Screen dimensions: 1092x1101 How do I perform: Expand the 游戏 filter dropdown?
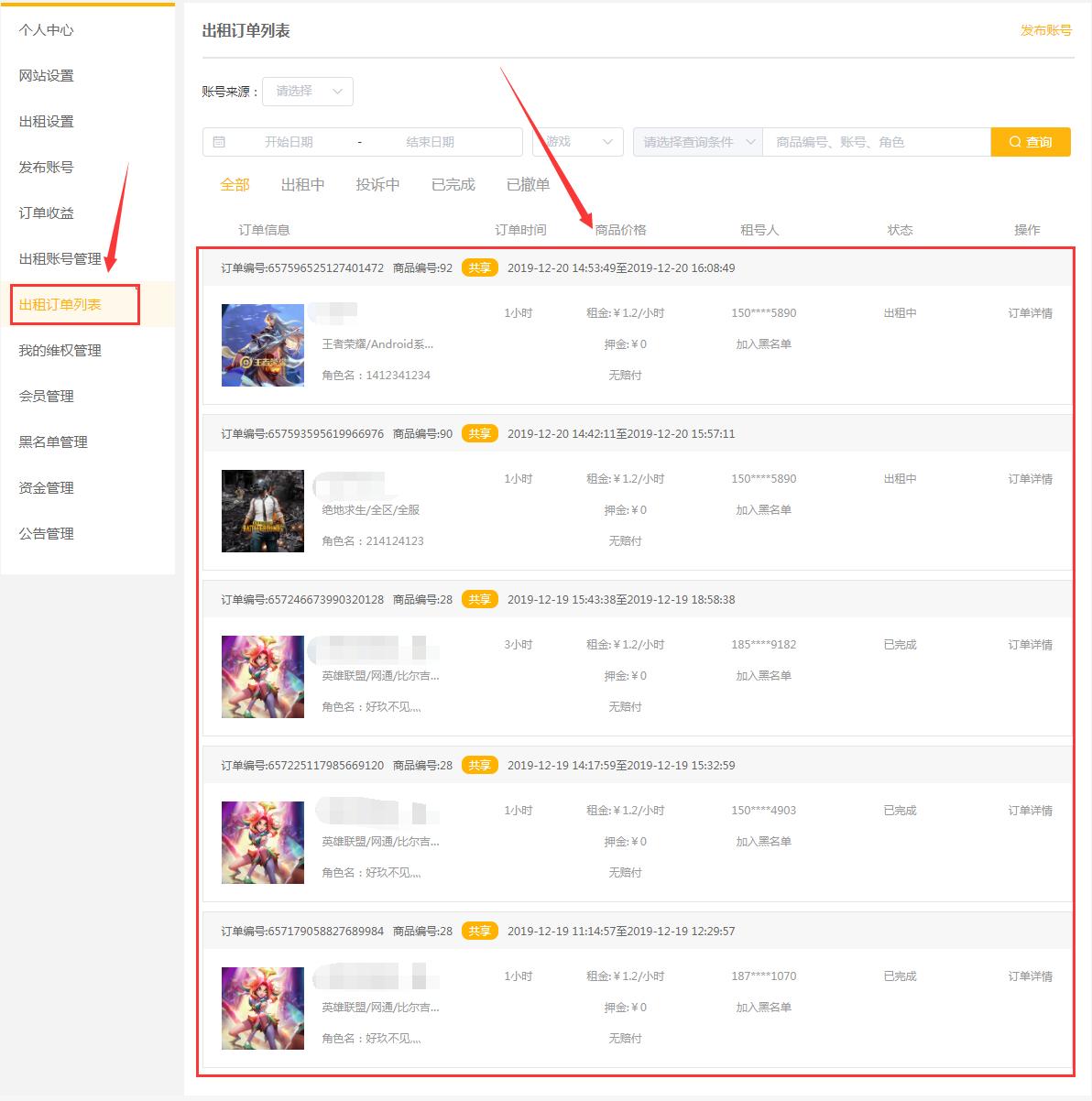tap(577, 141)
